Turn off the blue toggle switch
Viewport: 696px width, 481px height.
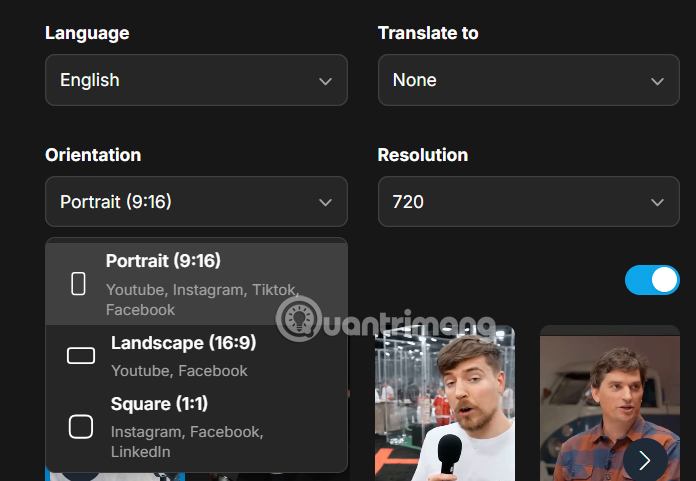652,280
